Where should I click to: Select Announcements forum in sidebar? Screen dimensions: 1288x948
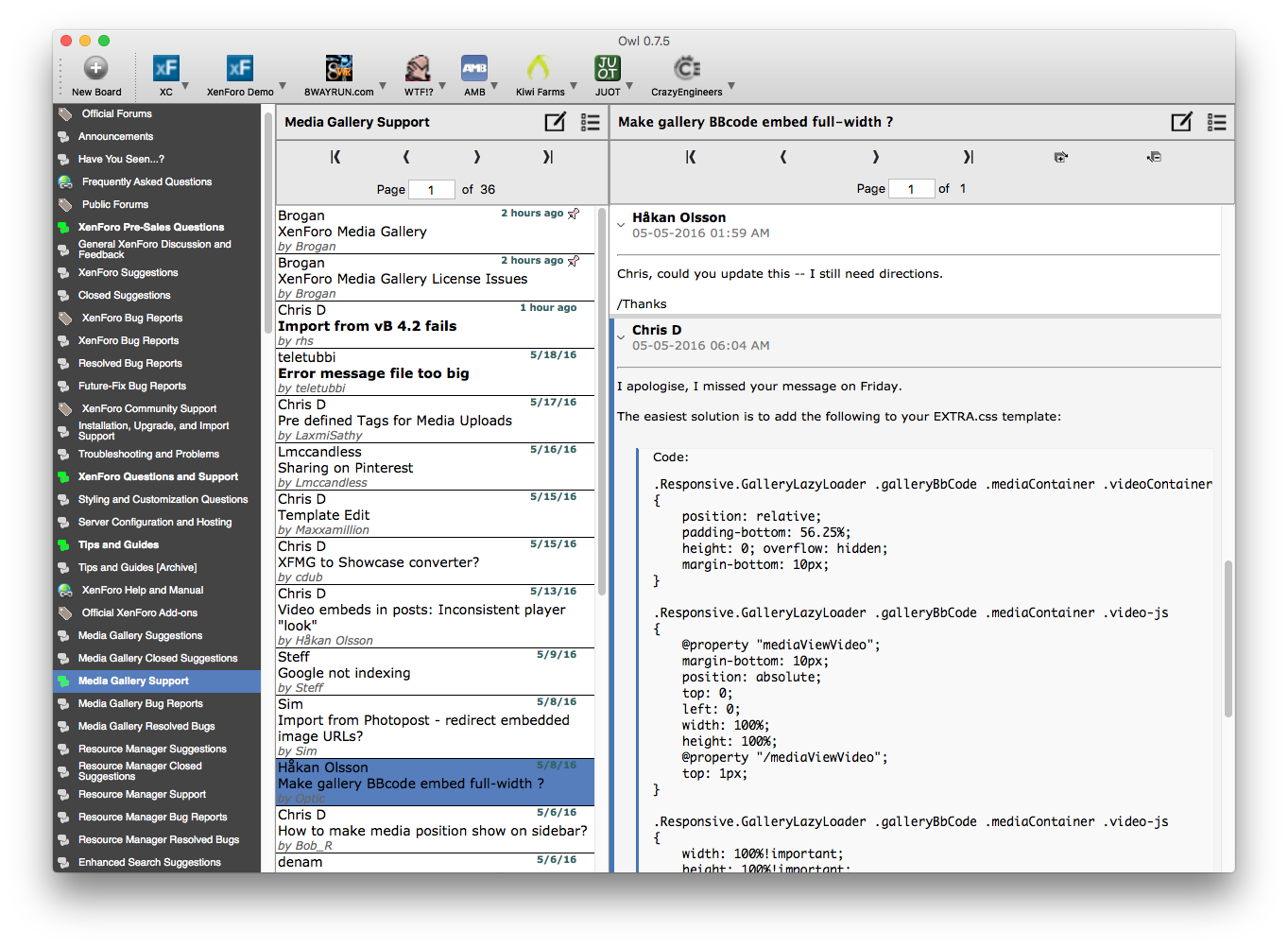coord(115,136)
